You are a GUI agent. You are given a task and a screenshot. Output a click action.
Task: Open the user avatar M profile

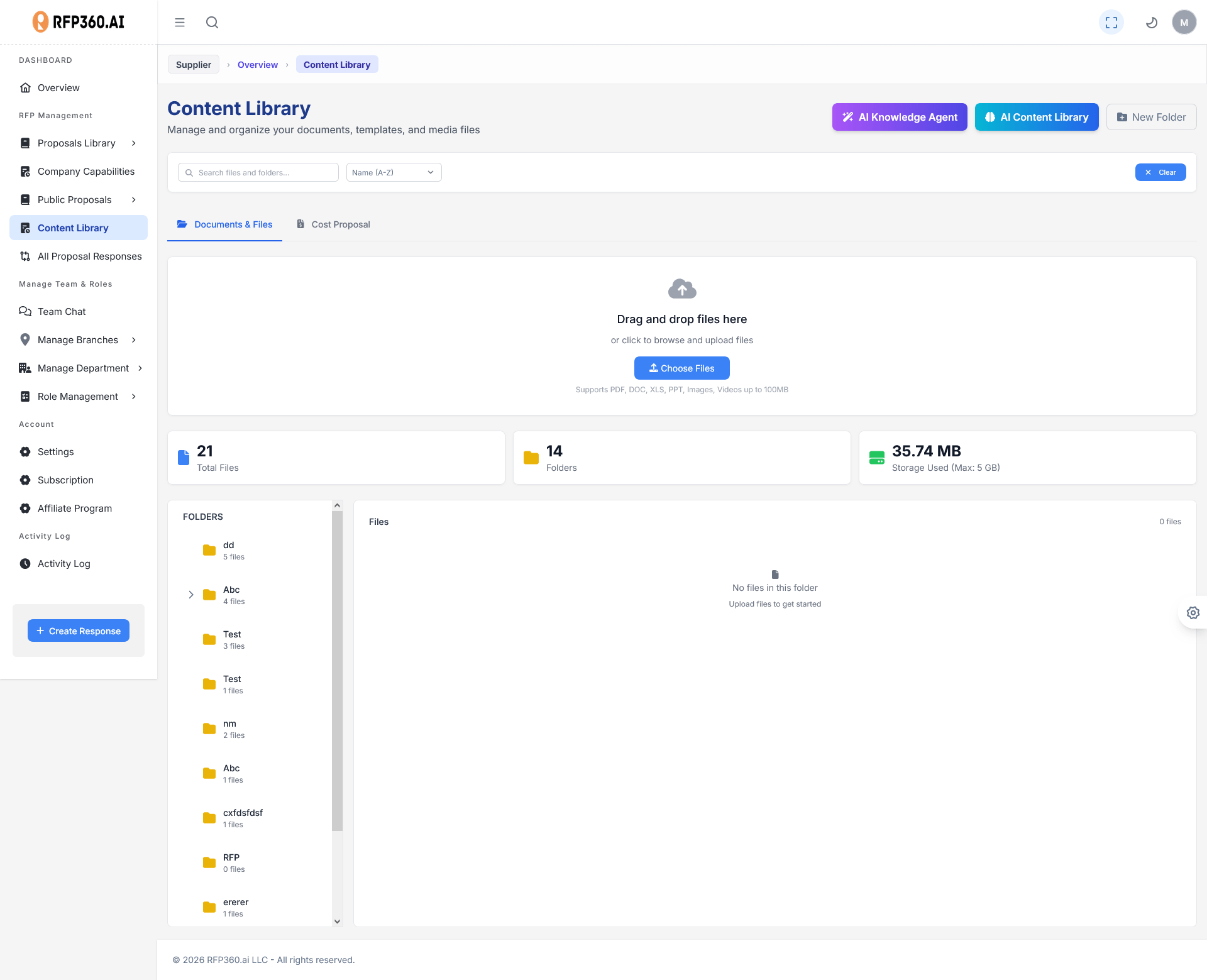(1184, 23)
